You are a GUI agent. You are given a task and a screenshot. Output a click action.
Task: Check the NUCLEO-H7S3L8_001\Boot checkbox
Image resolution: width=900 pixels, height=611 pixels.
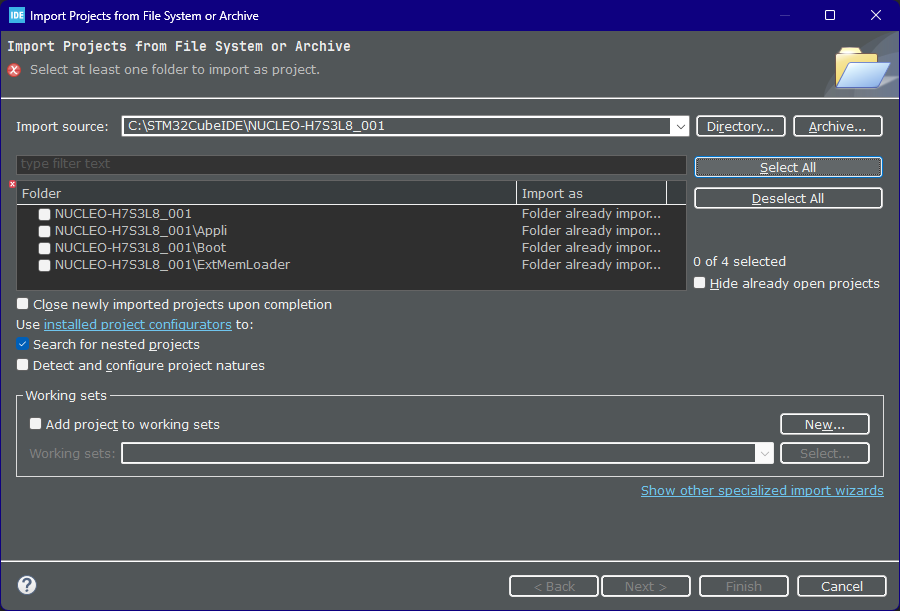tap(44, 248)
